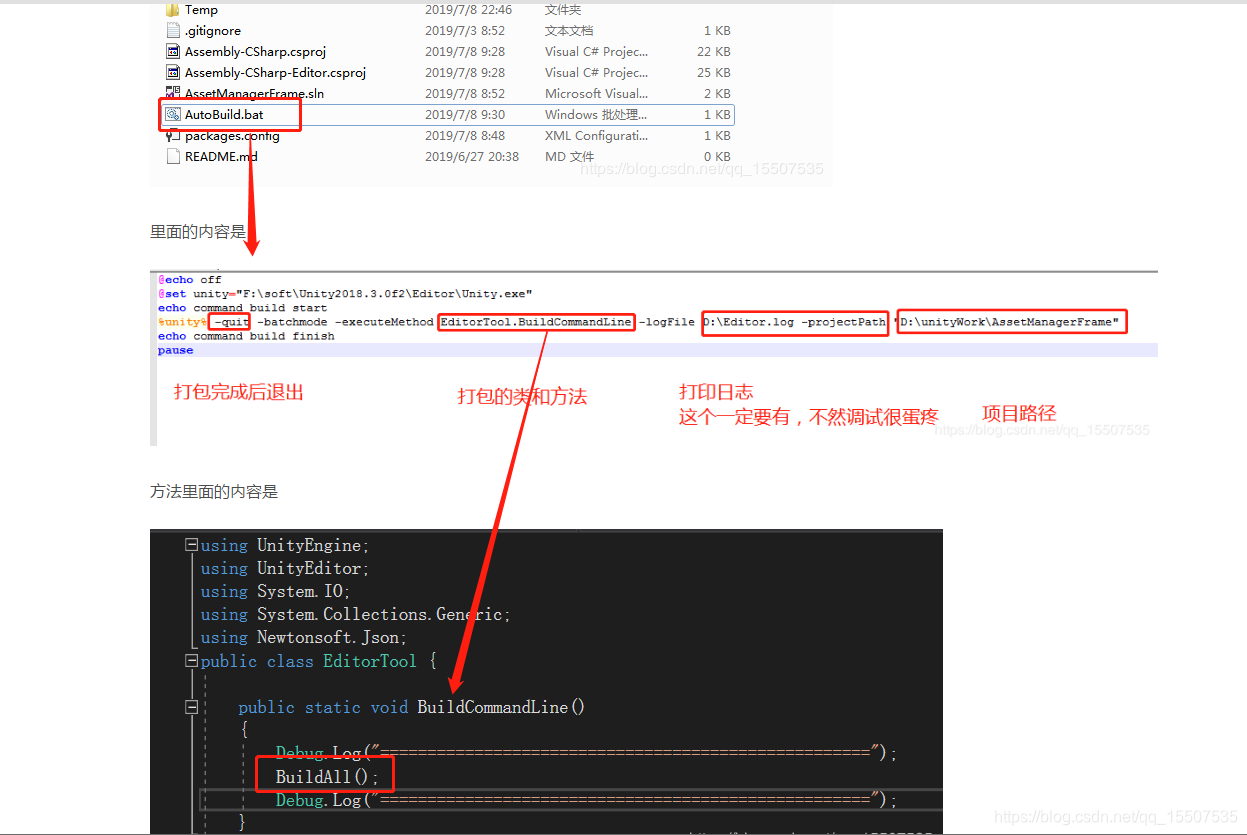Select the AutoBuild.bat file name

click(x=224, y=115)
